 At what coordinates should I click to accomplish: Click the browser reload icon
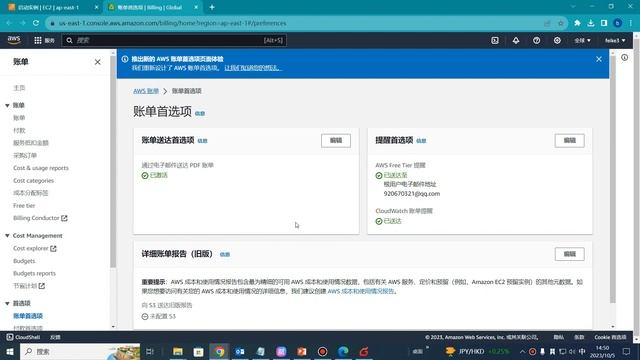pos(36,23)
